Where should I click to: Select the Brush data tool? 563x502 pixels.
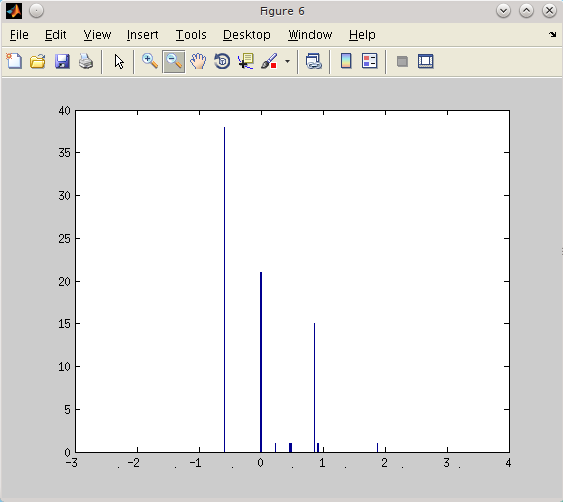point(269,61)
